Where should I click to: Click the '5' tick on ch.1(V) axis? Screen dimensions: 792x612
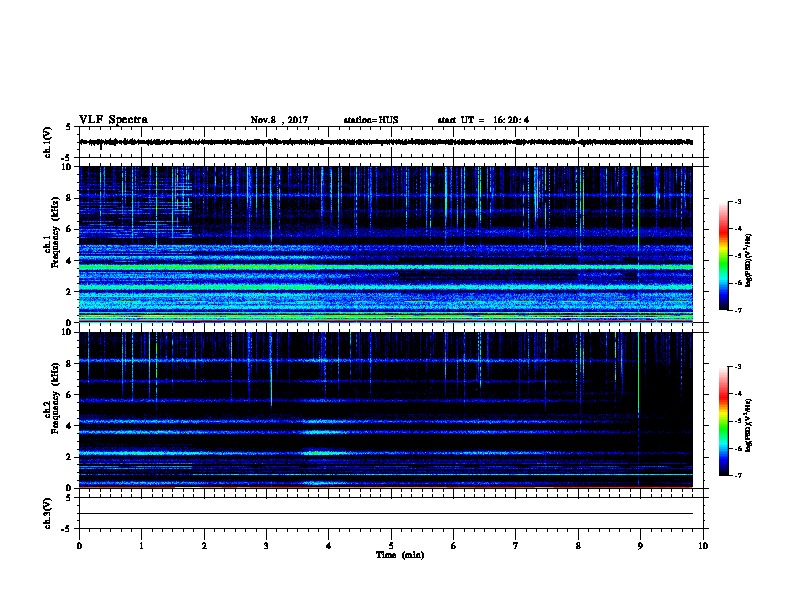pos(69,127)
